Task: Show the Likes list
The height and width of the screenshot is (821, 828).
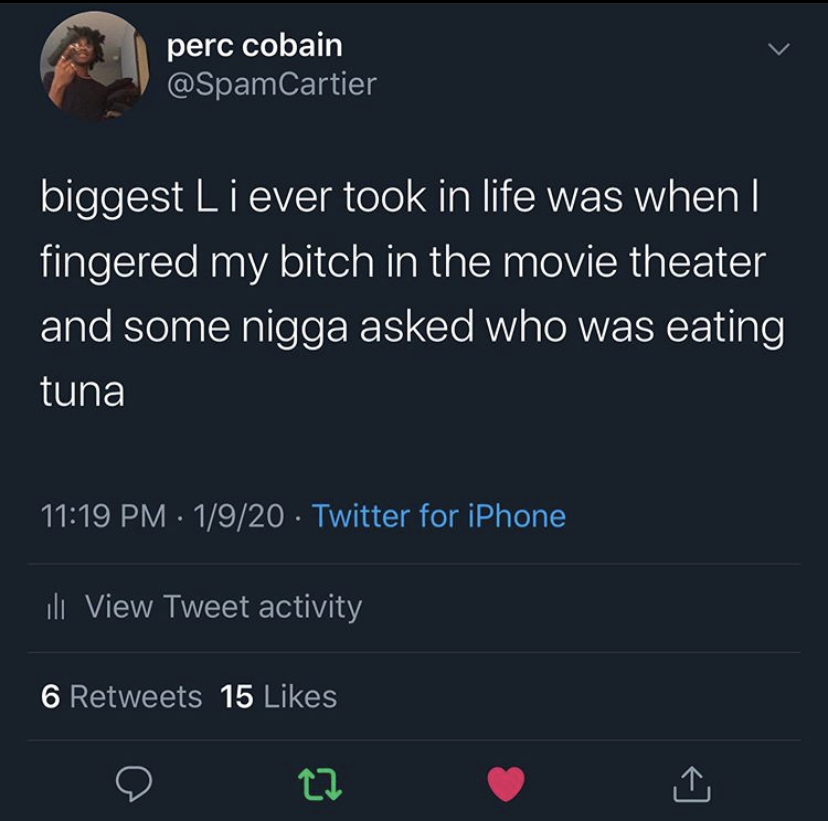Action: [x=300, y=696]
